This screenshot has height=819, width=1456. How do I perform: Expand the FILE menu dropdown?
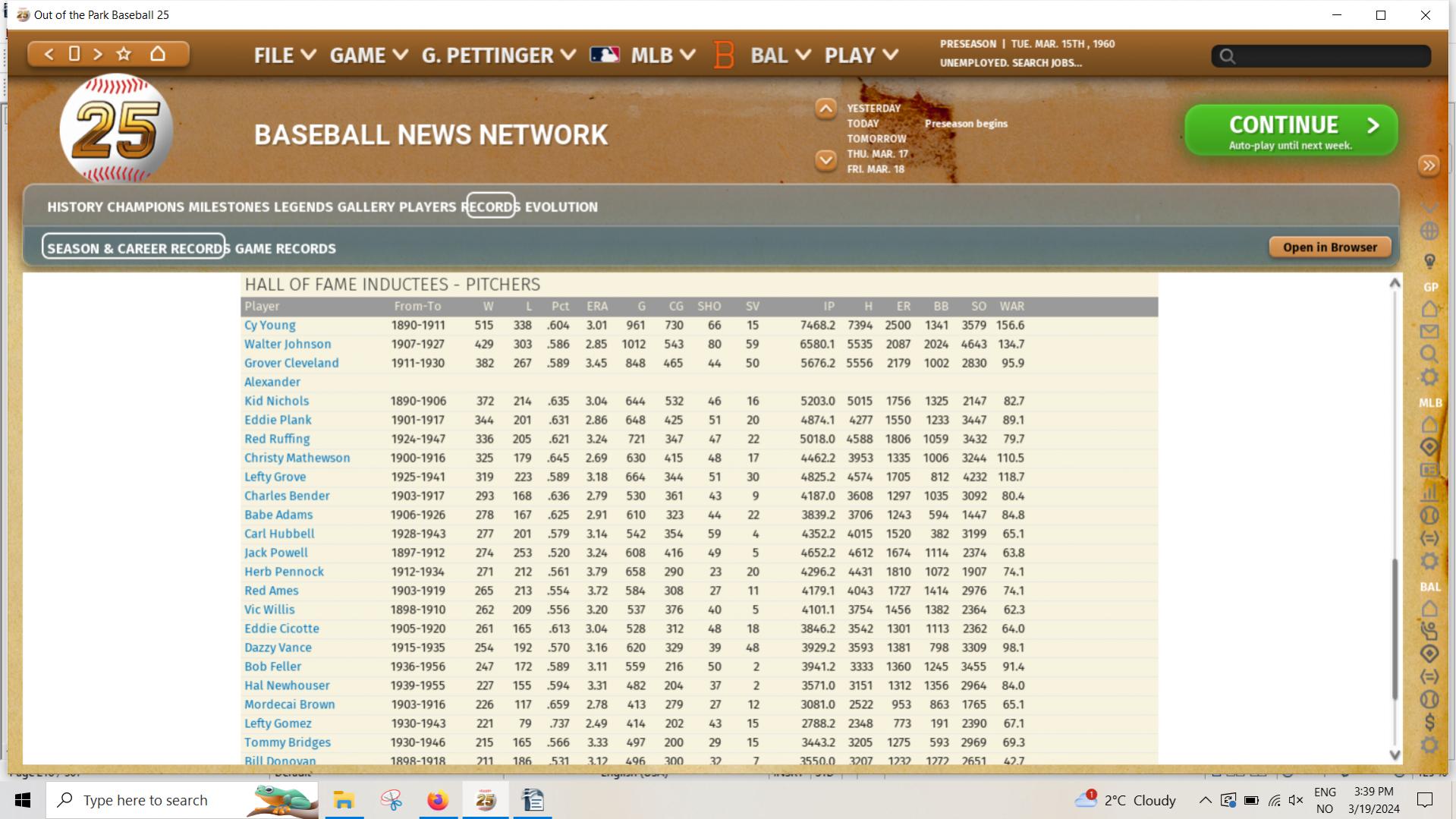coord(285,55)
